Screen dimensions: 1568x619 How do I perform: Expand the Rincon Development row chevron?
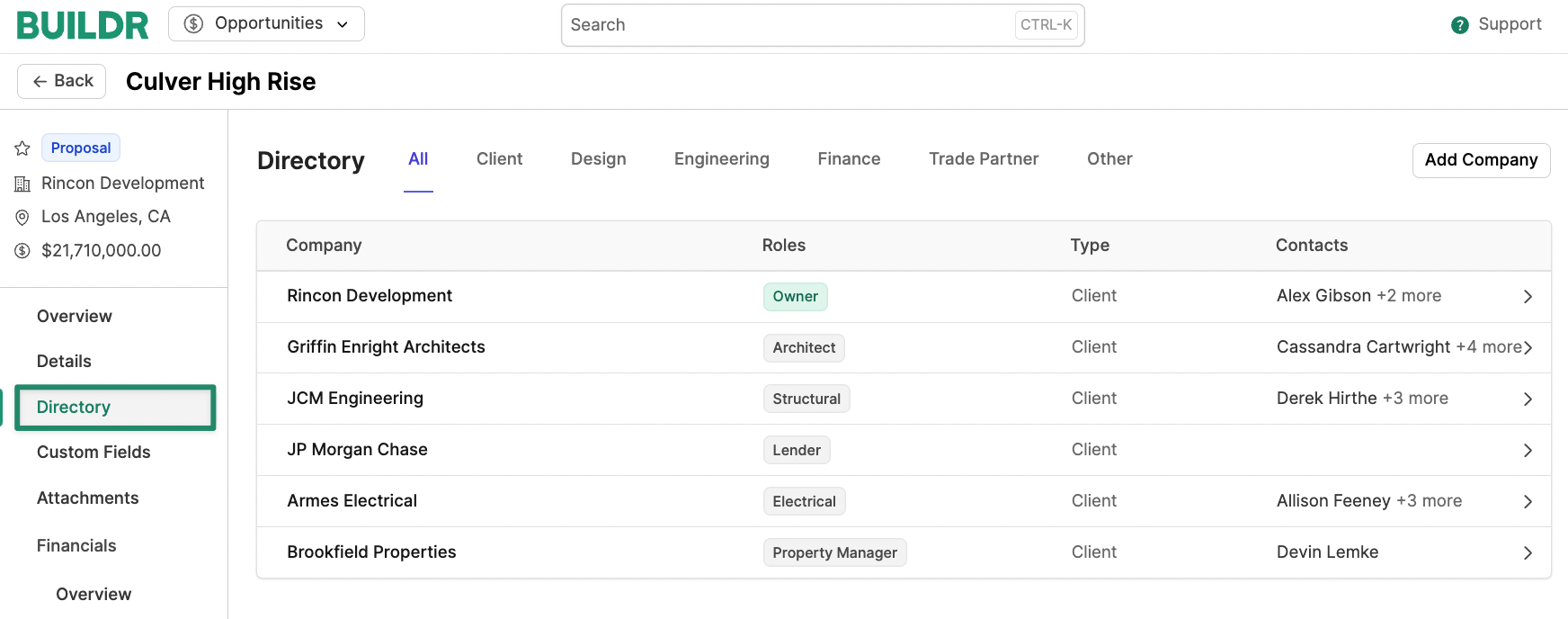(x=1528, y=297)
